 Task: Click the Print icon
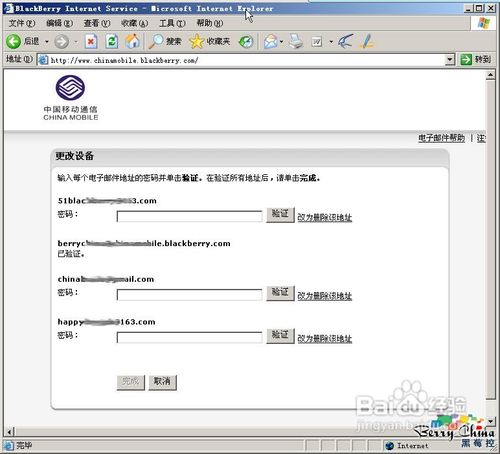(x=296, y=42)
